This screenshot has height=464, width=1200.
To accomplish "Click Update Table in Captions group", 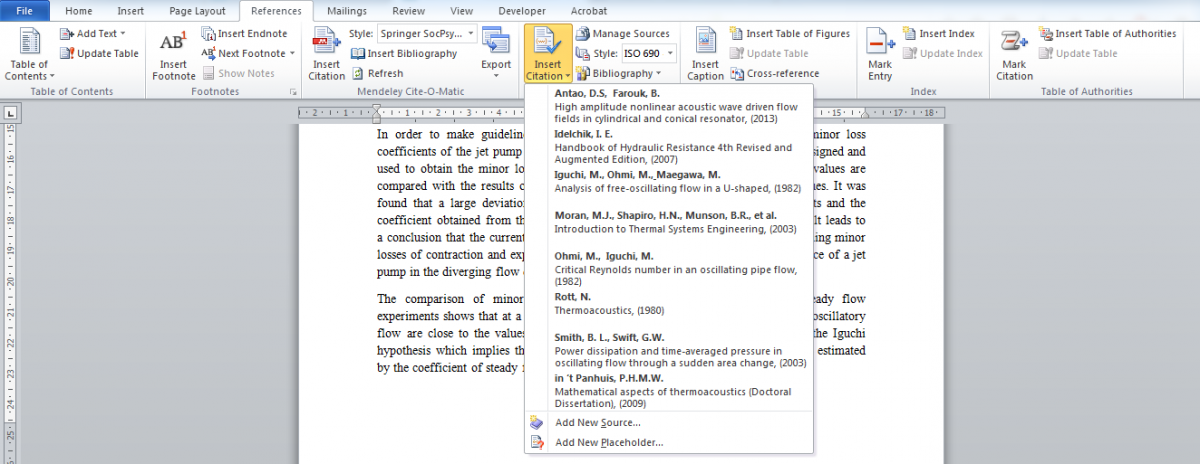I will (769, 53).
